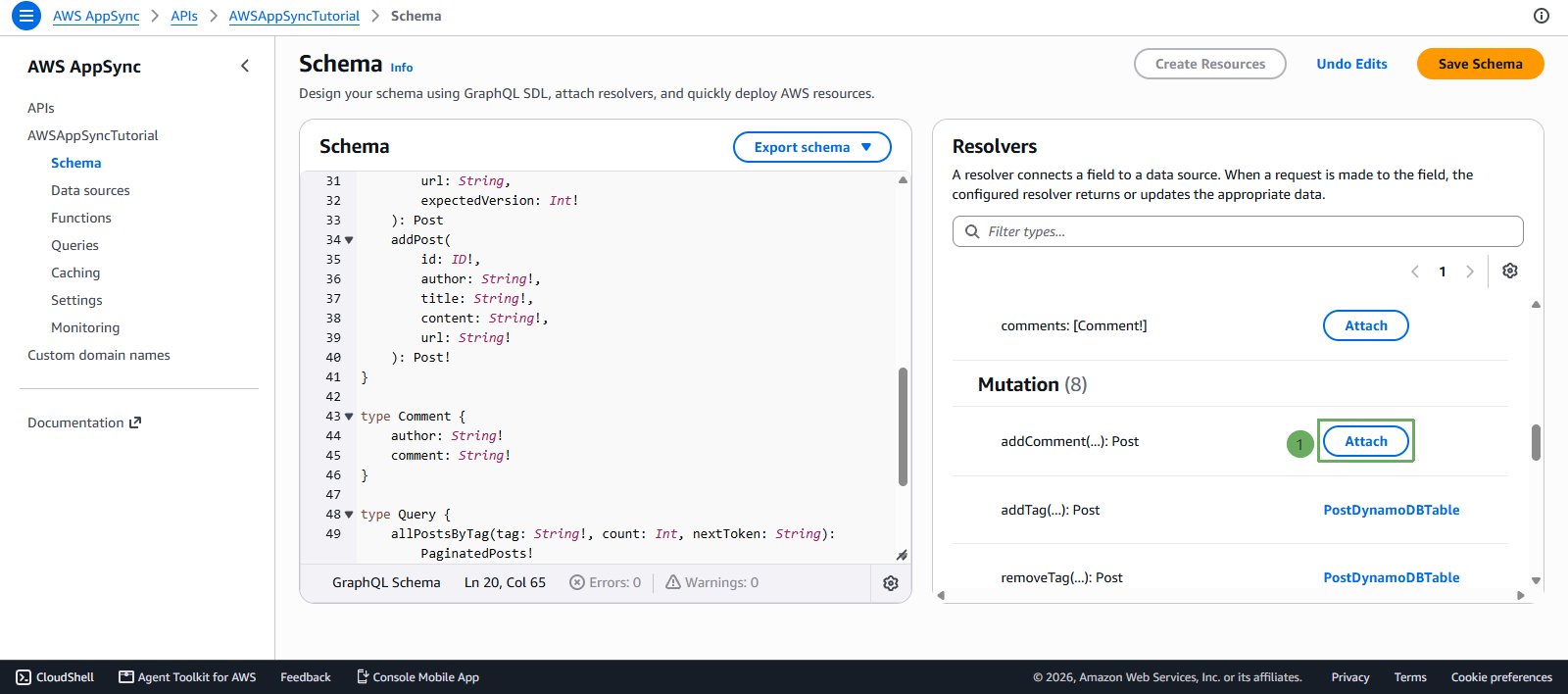
Task: Open Console Mobile App link
Action: [417, 677]
